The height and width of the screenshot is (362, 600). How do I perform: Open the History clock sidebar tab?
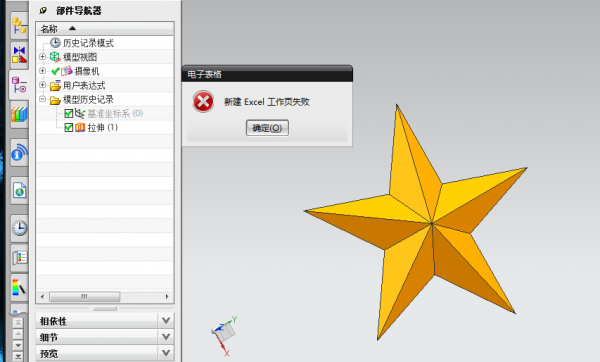point(19,228)
